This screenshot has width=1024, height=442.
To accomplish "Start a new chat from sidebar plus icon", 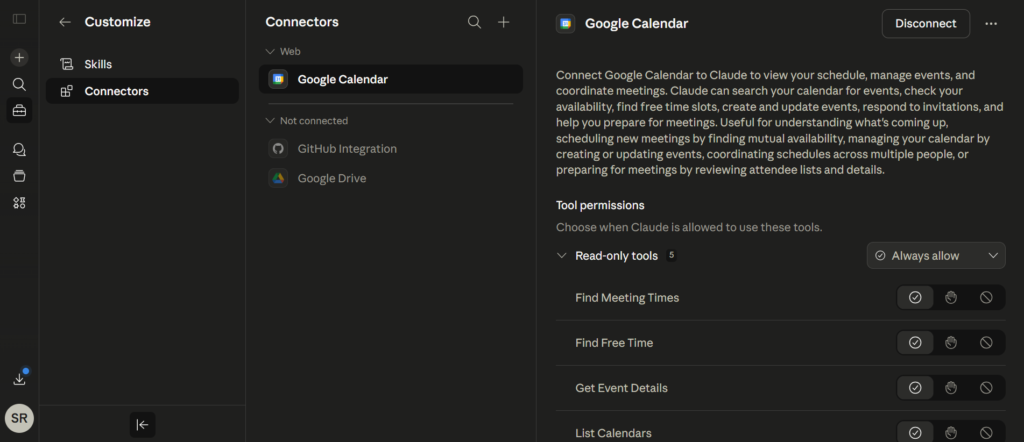I will pyautogui.click(x=19, y=57).
